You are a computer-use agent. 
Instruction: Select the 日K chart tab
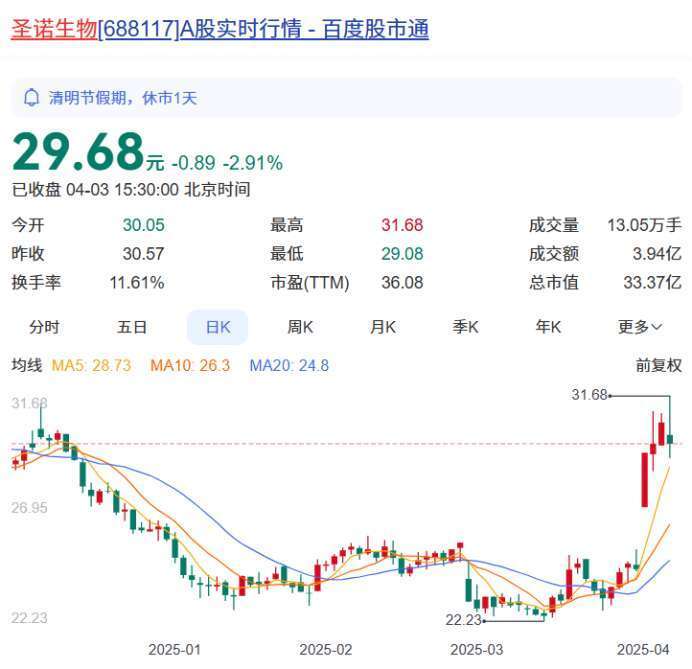(x=218, y=327)
